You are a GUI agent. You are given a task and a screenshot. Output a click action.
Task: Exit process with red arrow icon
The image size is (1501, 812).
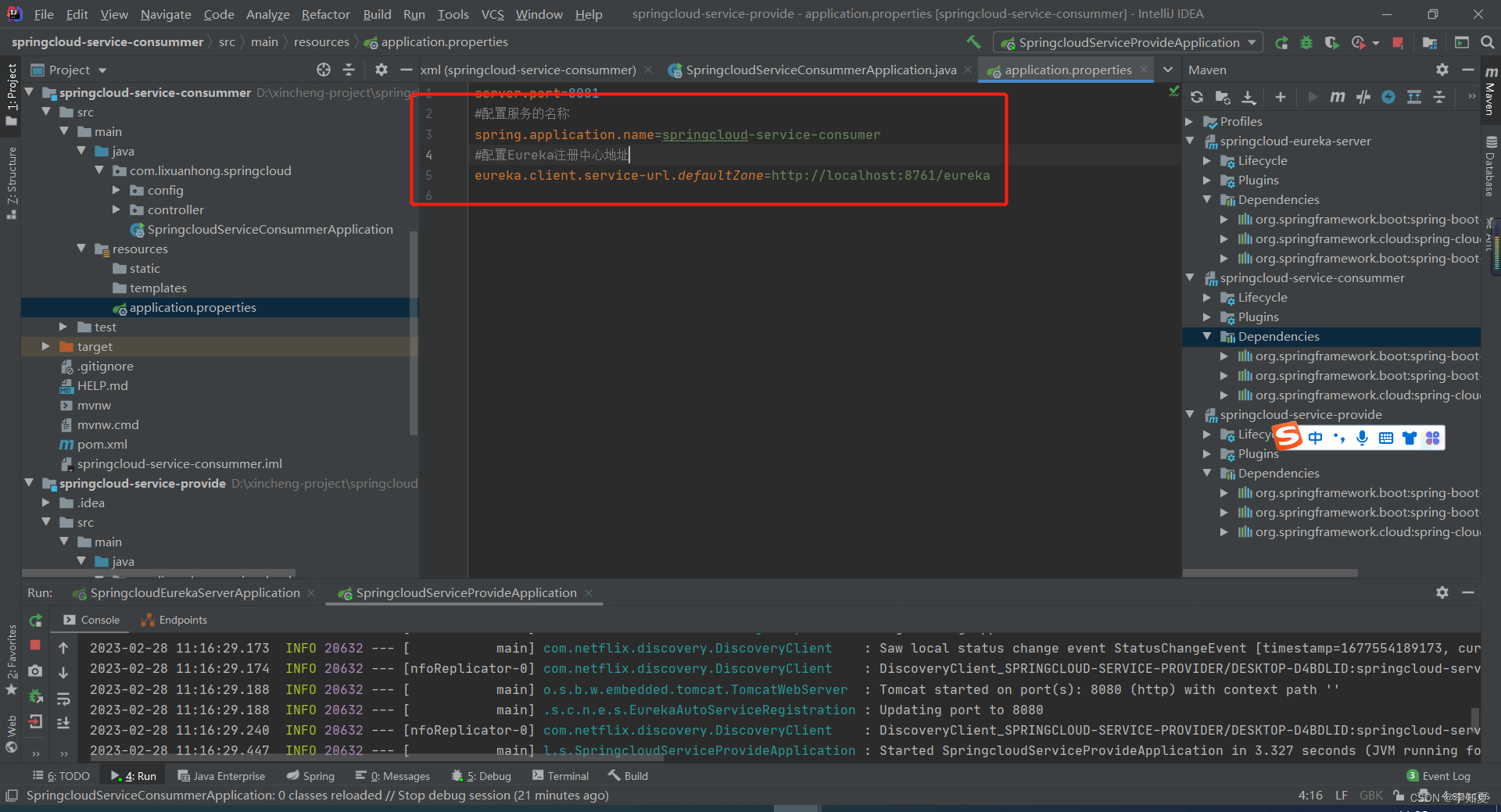point(35,722)
